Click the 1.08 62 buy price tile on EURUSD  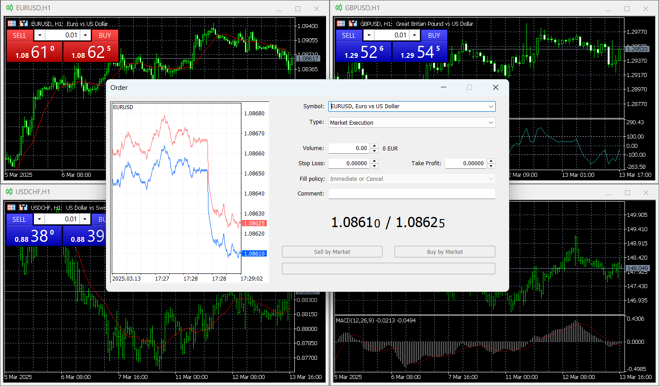[90, 52]
